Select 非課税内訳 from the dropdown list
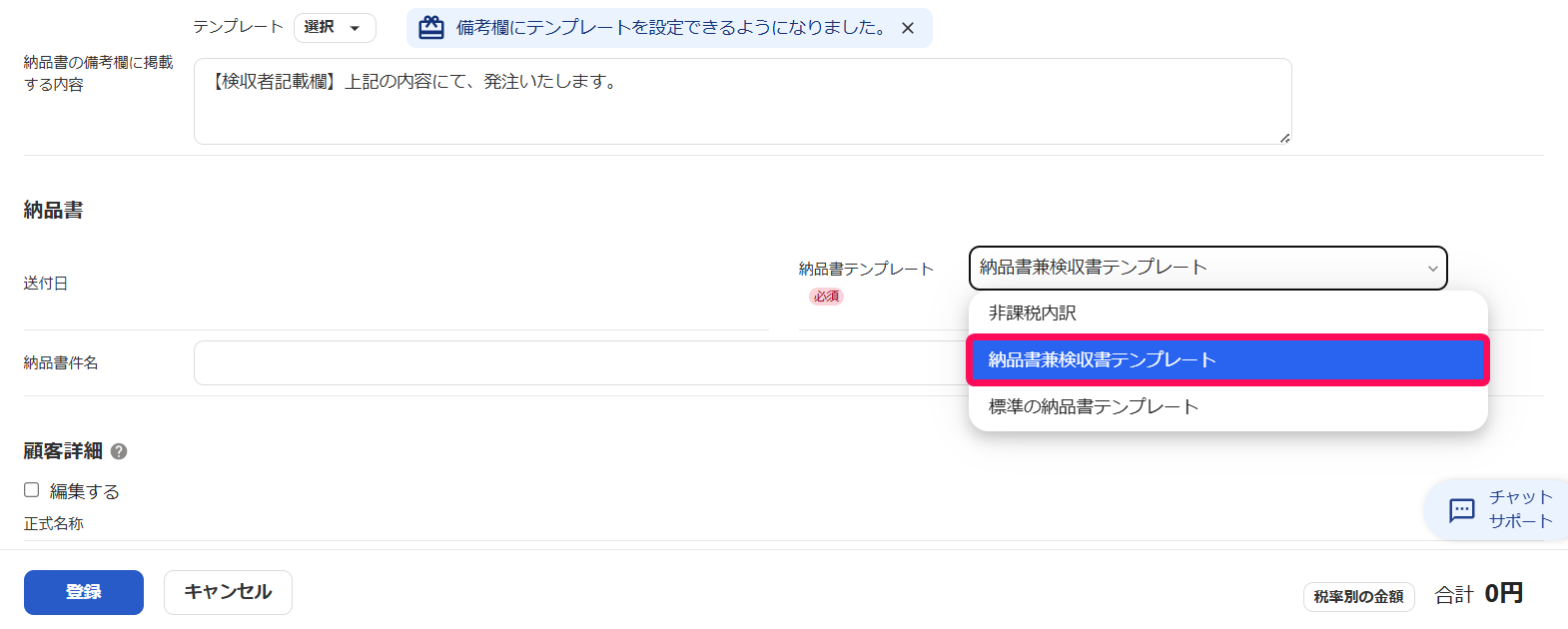Viewport: 1568px width, 629px height. (x=1227, y=314)
